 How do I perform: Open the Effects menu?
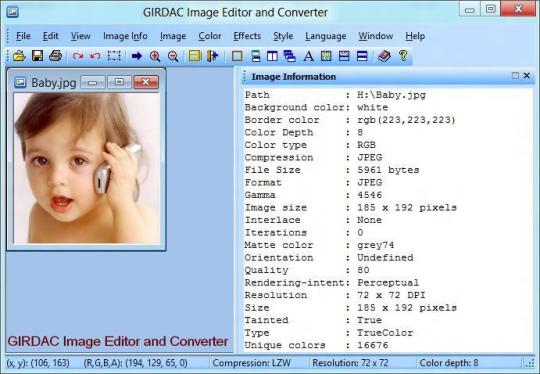247,36
